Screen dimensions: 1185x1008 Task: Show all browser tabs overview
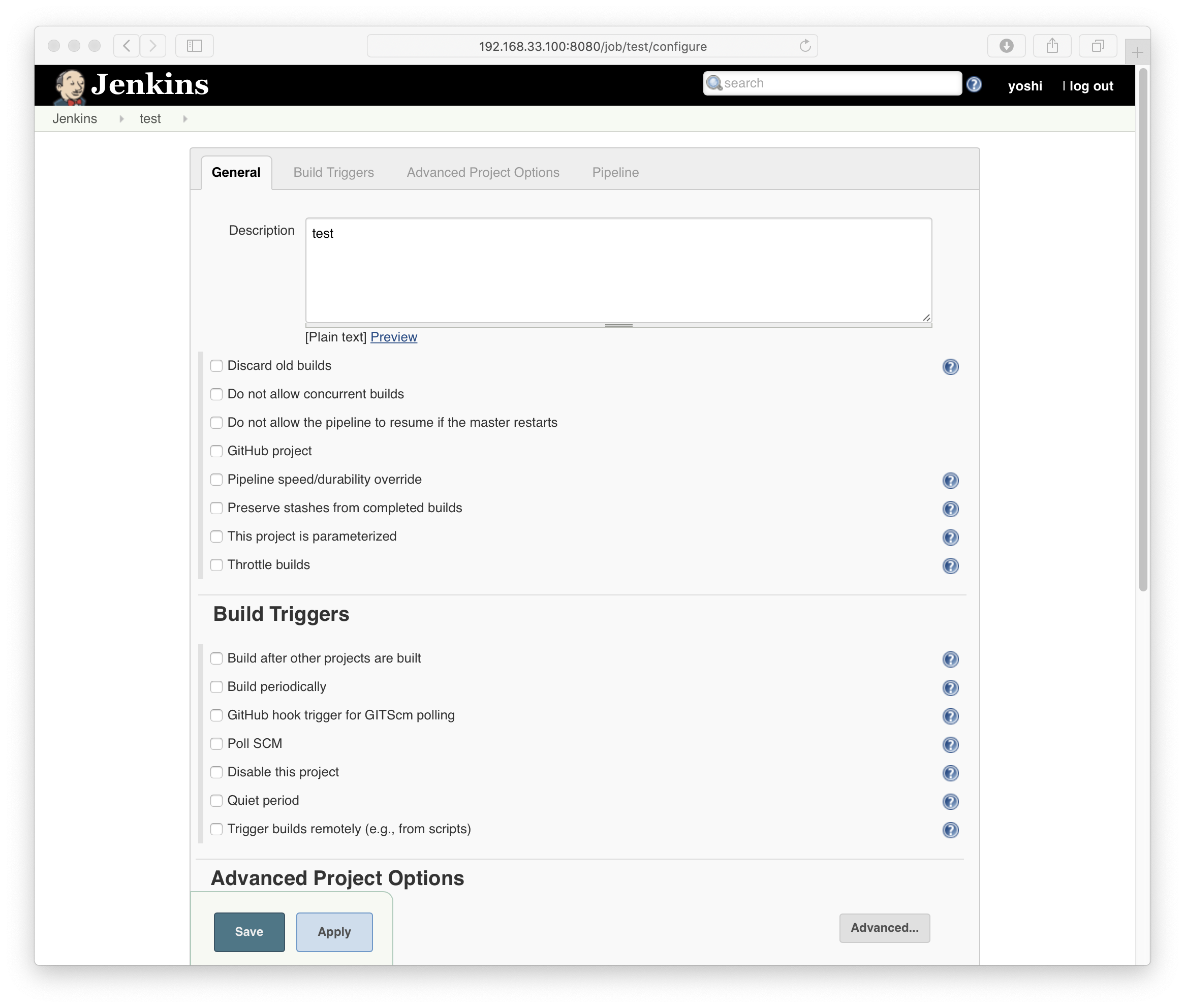pos(1098,46)
